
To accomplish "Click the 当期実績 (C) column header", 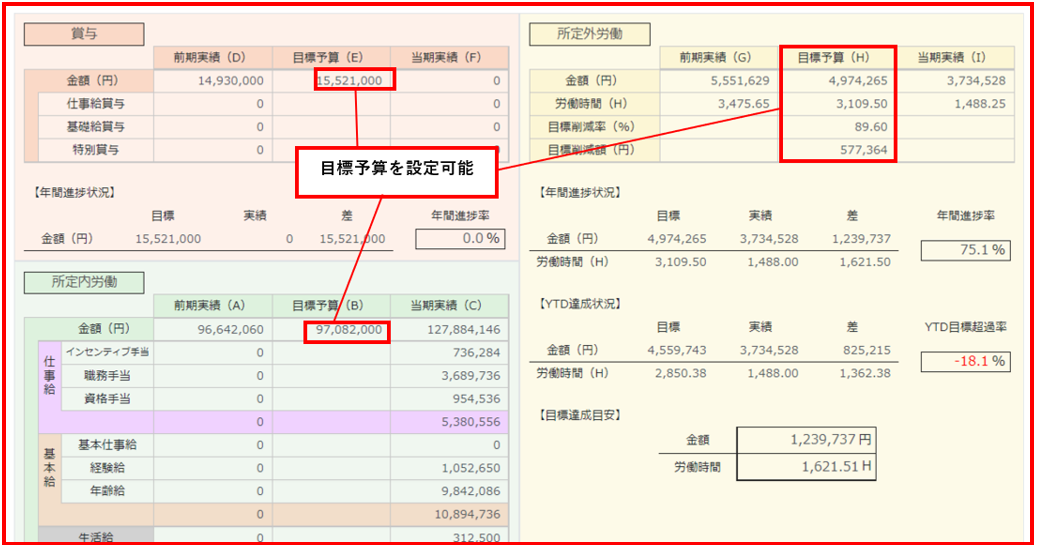I will [447, 306].
